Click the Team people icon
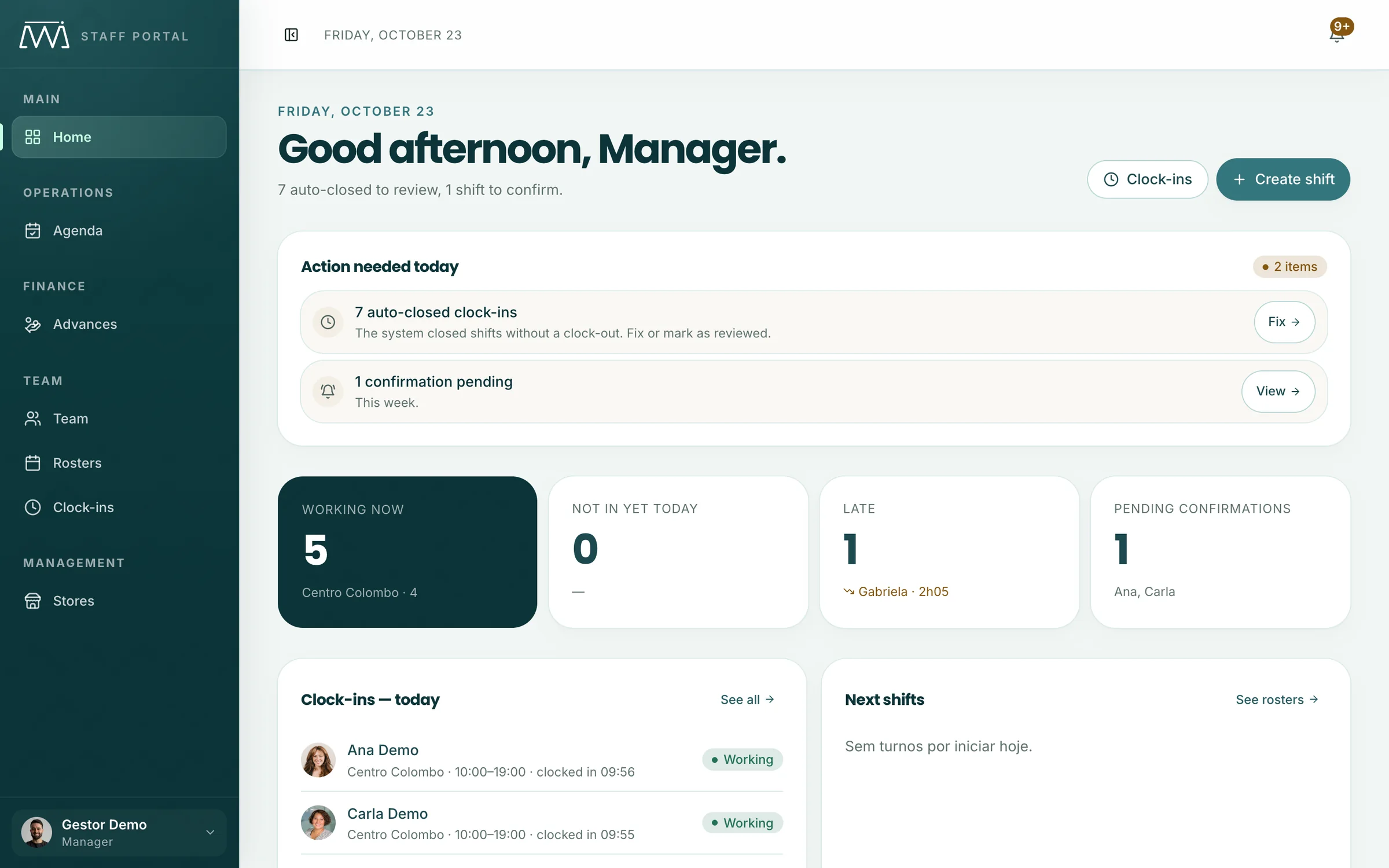Viewport: 1389px width, 868px height. coord(33,418)
